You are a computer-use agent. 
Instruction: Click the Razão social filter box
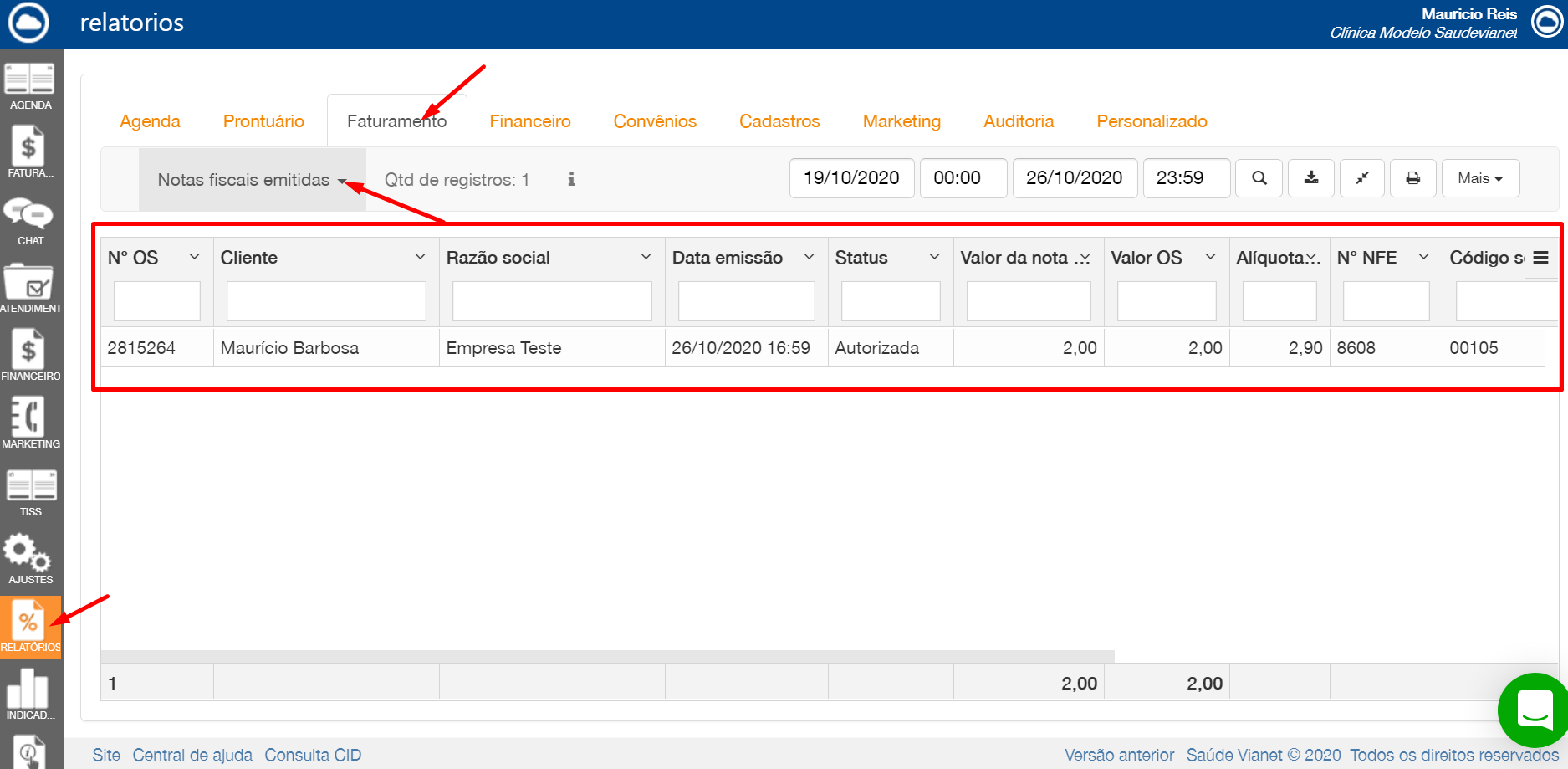click(552, 301)
